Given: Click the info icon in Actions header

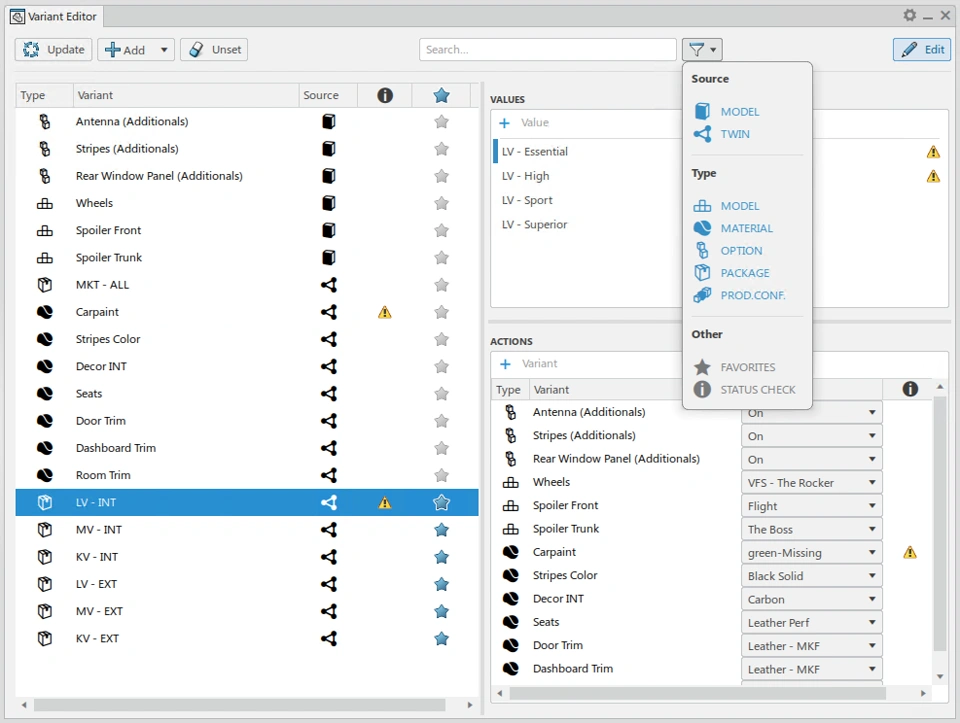Looking at the screenshot, I should (x=910, y=389).
